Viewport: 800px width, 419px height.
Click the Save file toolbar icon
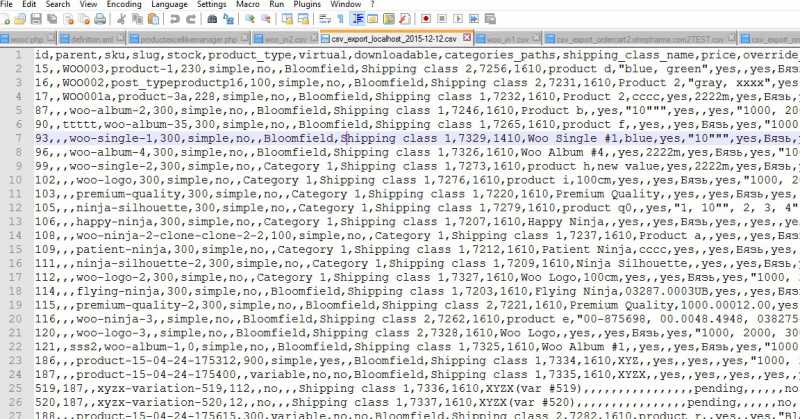coord(36,19)
